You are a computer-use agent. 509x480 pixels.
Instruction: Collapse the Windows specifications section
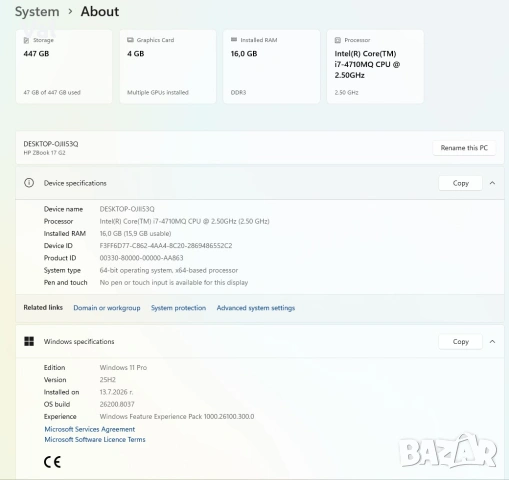pyautogui.click(x=492, y=342)
